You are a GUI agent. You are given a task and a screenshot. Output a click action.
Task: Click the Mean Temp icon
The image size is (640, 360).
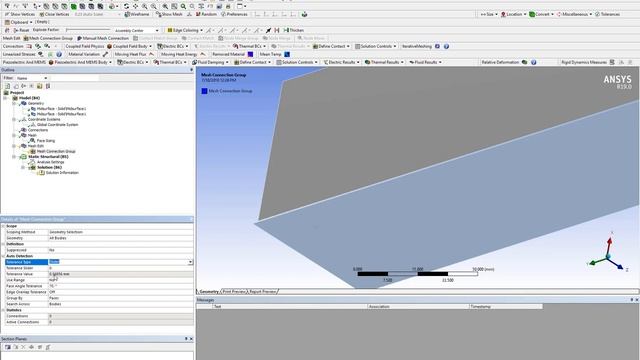tap(287, 54)
